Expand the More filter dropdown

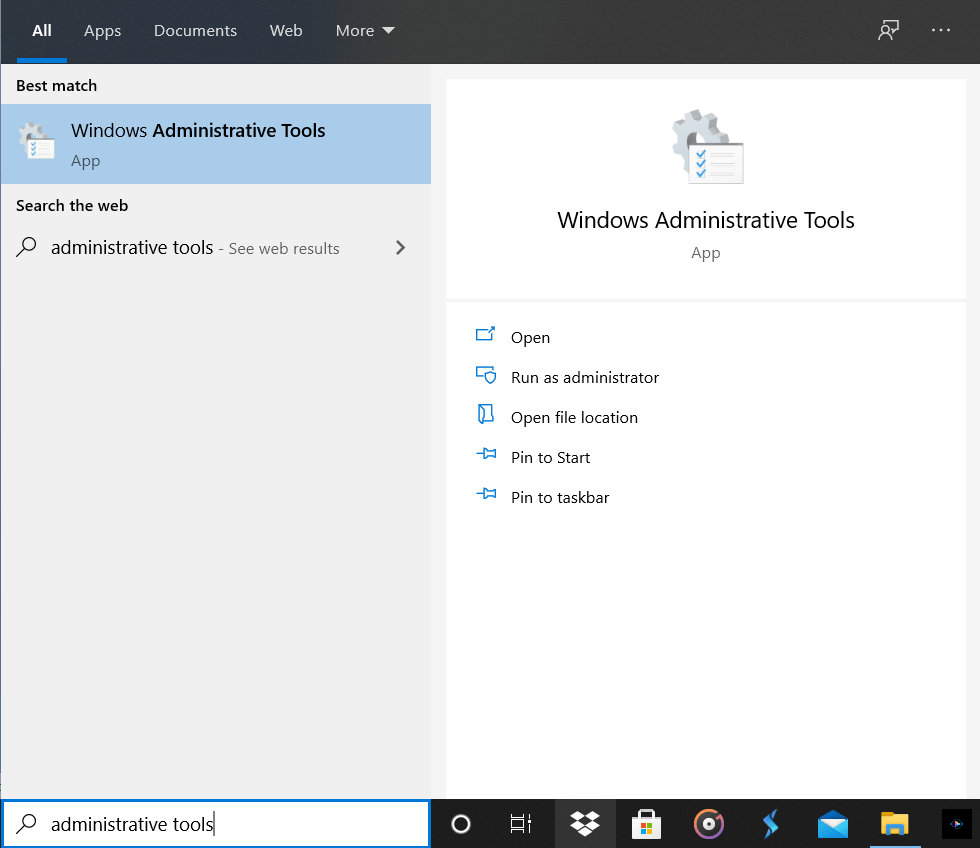[x=364, y=30]
